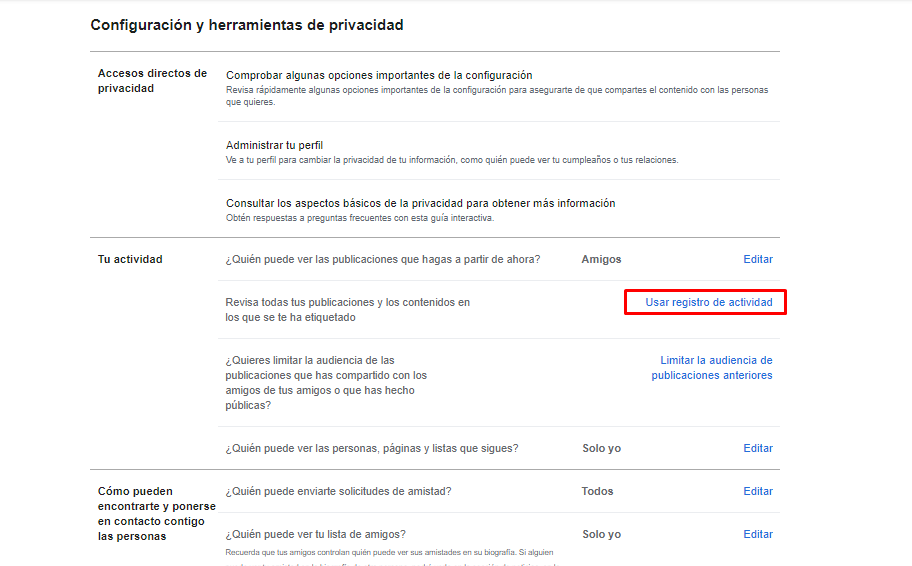Select the 'Todos' value for friend requests
Image resolution: width=912 pixels, height=566 pixels.
597,491
